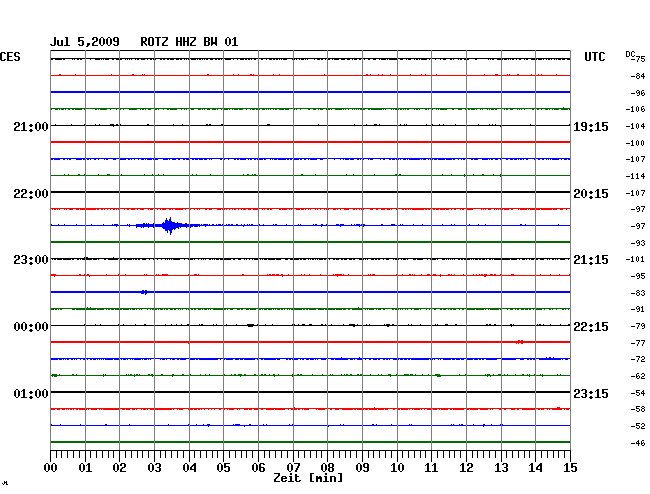The height and width of the screenshot is (494, 650).
Task: Select the 22:00 local time label
Action: [31, 194]
